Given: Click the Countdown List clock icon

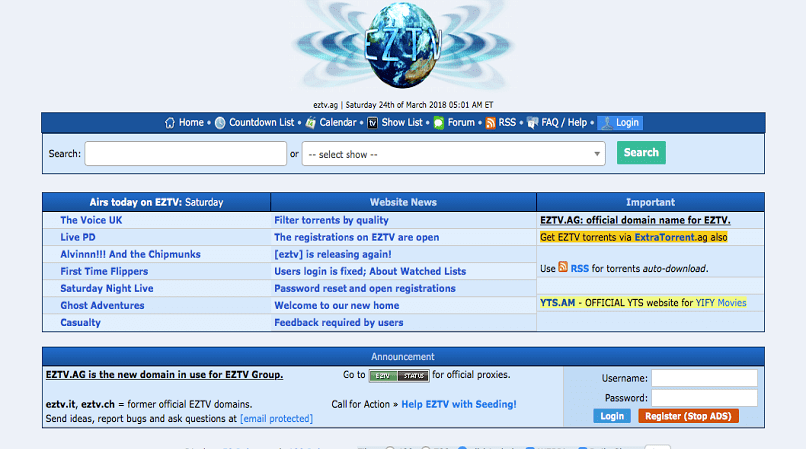Looking at the screenshot, I should pos(220,123).
